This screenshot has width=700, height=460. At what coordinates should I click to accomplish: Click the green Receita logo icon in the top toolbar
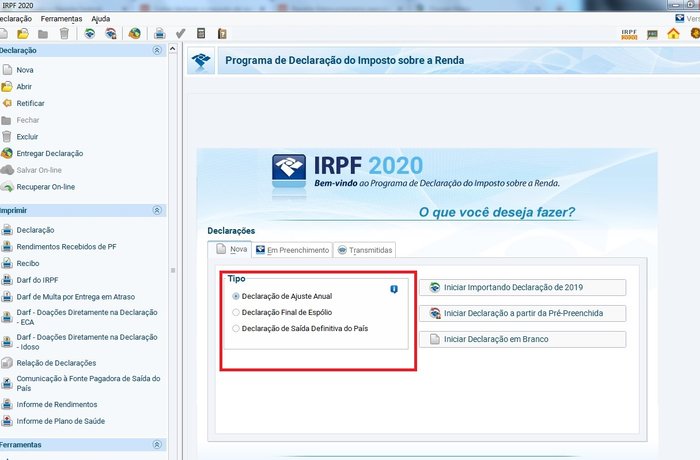[x=90, y=33]
